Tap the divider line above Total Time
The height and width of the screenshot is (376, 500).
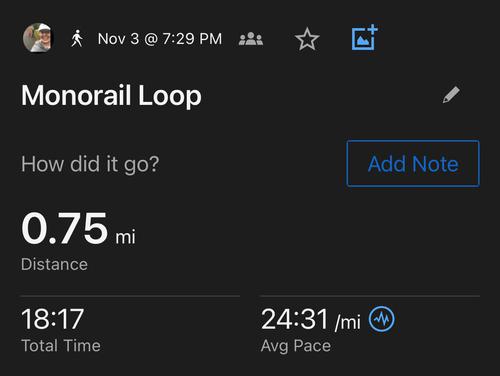pyautogui.click(x=130, y=296)
